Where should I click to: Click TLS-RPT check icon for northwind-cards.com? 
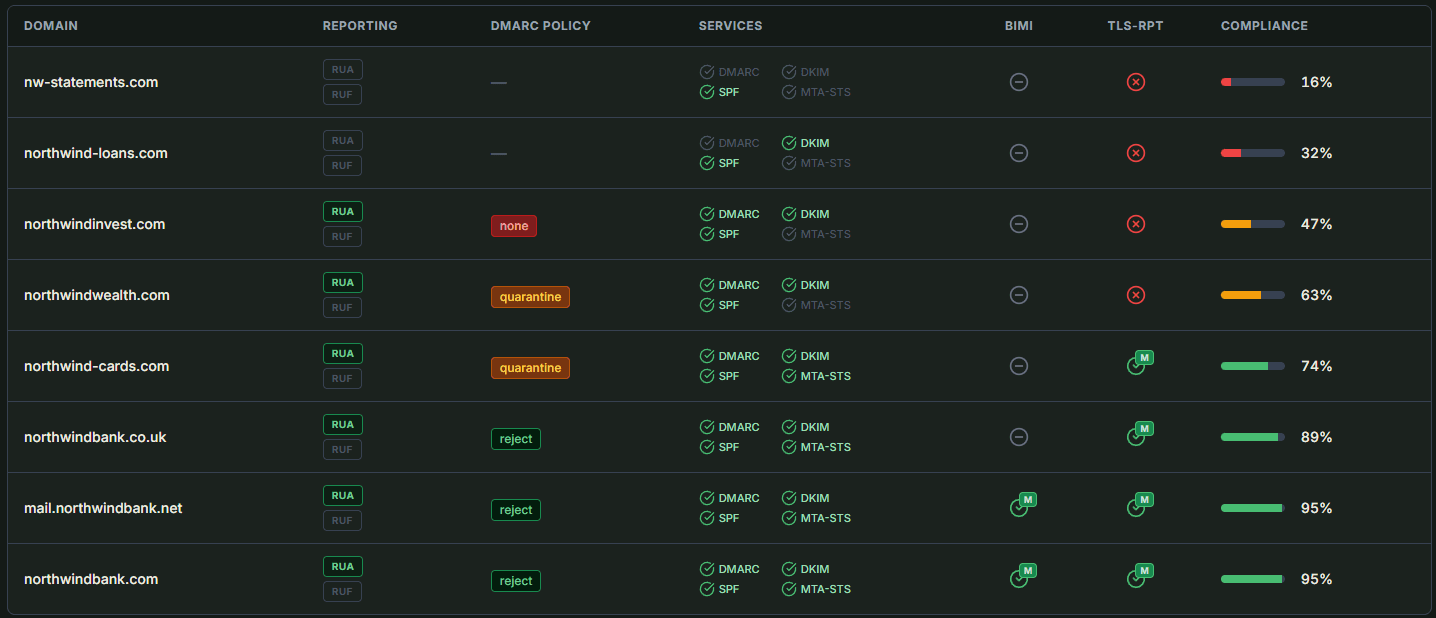(x=1136, y=366)
